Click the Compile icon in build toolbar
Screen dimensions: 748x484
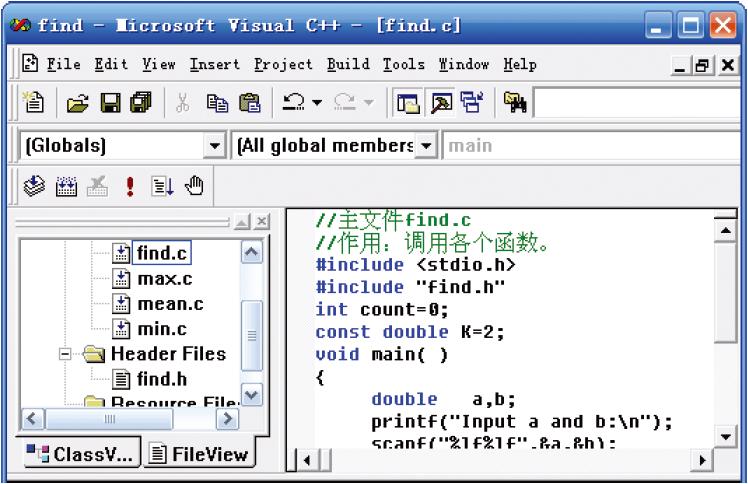pos(34,186)
